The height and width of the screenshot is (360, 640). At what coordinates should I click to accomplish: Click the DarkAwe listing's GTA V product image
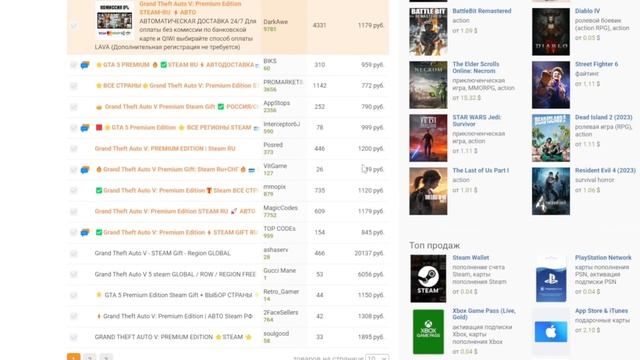[114, 19]
